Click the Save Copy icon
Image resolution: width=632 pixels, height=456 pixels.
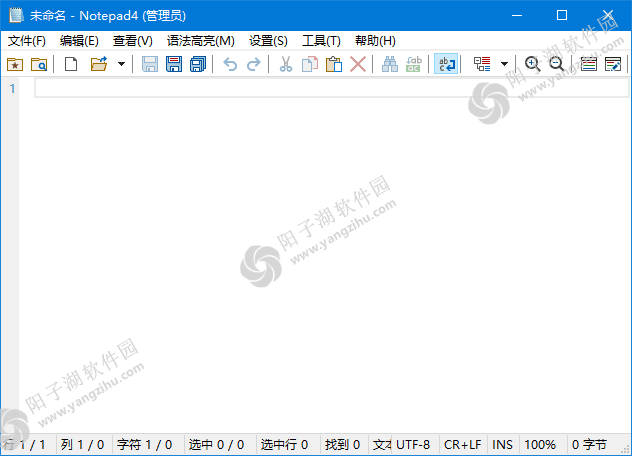pos(198,64)
